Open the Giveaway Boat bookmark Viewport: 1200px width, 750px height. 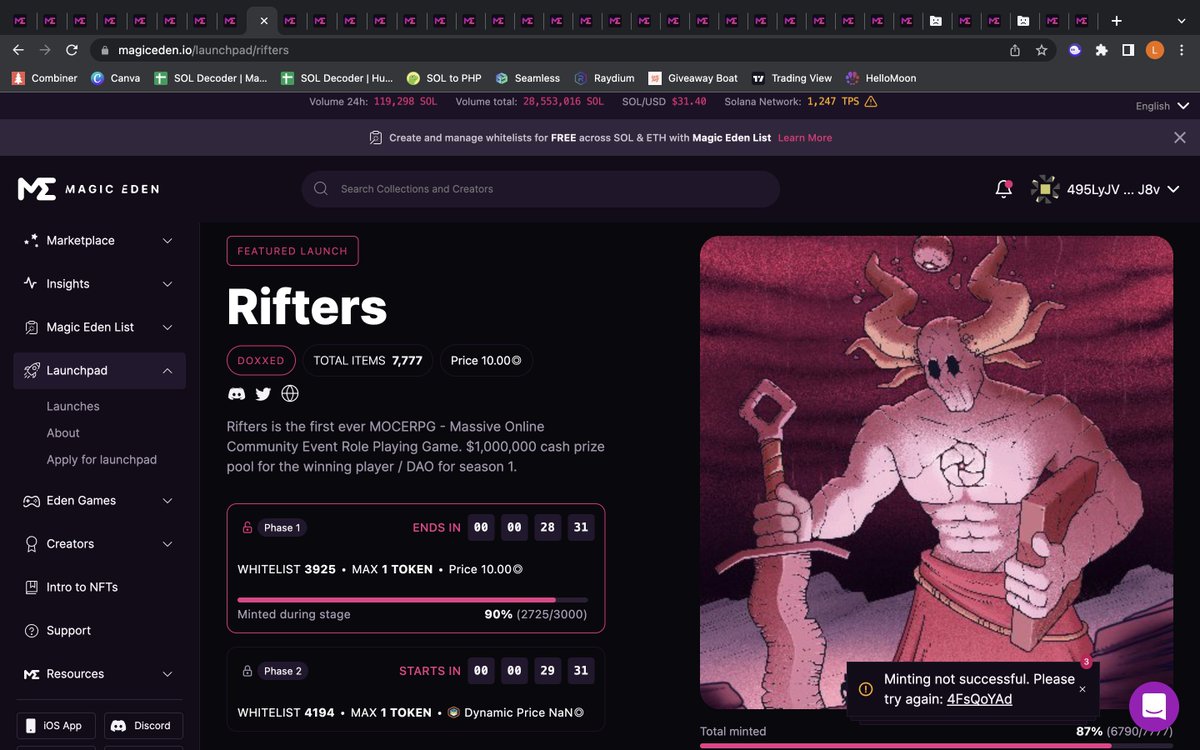693,78
